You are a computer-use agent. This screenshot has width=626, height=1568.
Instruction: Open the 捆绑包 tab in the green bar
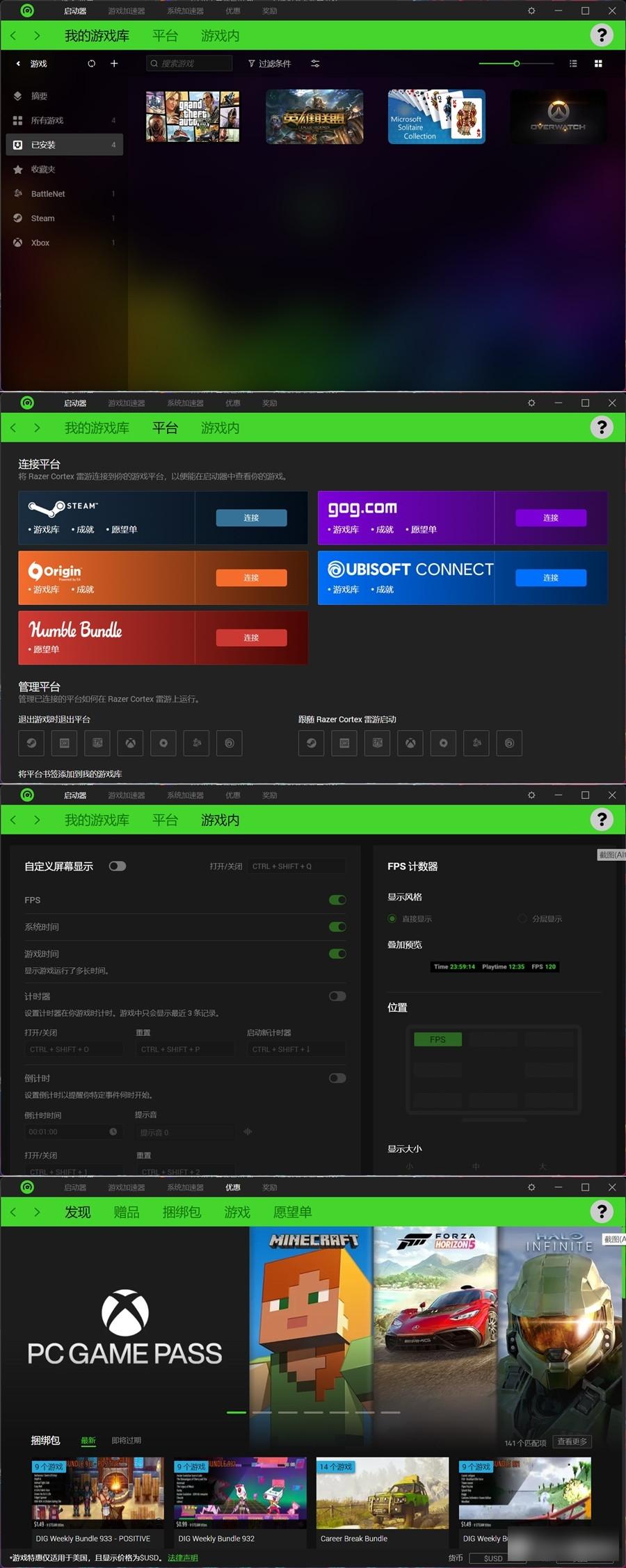pos(182,1212)
